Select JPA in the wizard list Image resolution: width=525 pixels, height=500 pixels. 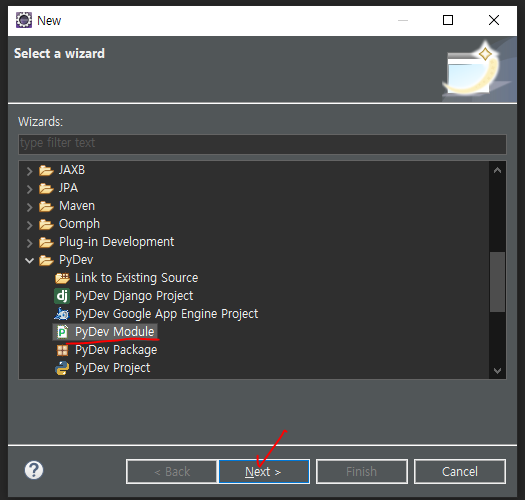pos(68,188)
